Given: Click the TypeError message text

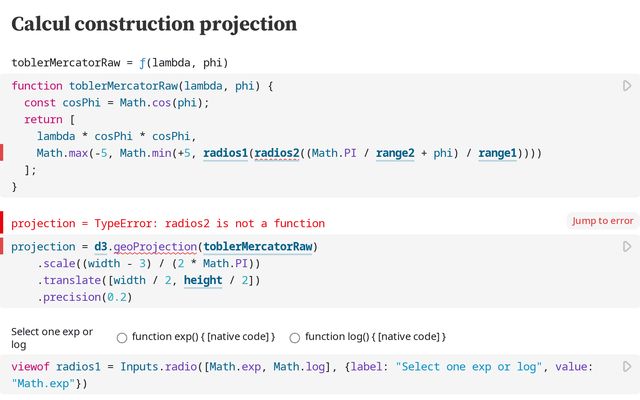Looking at the screenshot, I should [168, 223].
